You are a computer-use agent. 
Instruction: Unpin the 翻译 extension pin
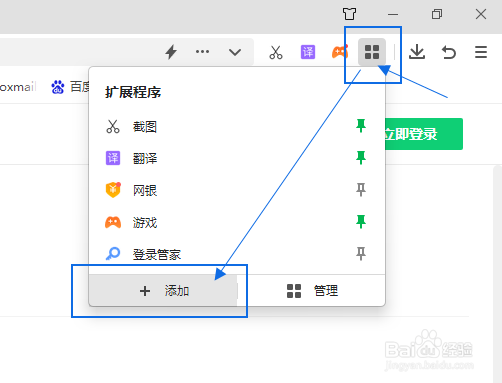click(x=361, y=158)
